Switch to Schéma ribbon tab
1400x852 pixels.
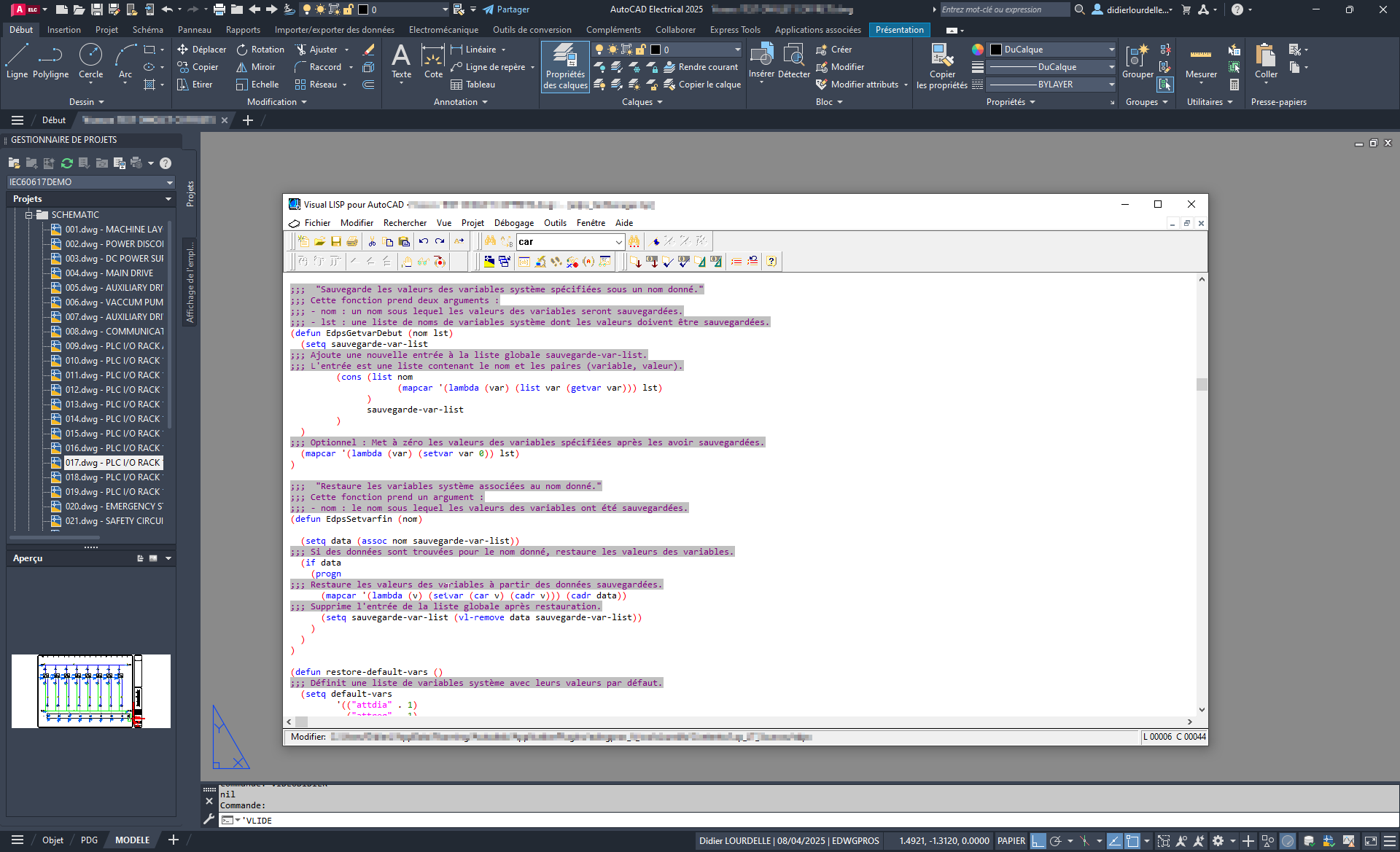(148, 30)
